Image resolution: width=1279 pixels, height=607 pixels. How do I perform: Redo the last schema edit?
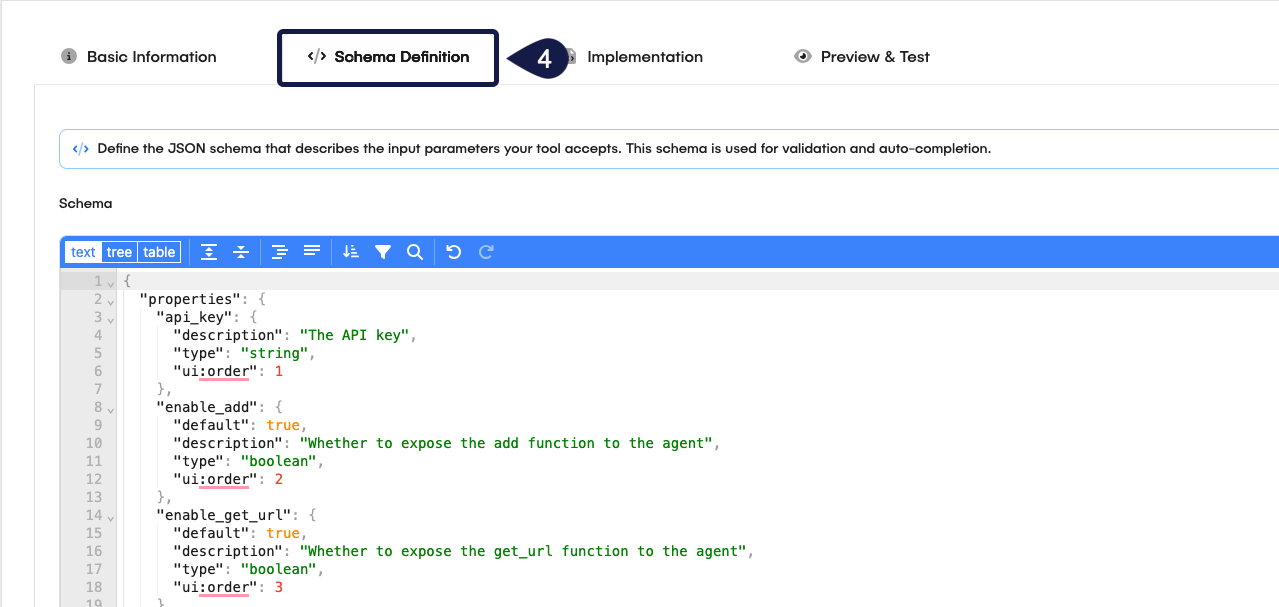(486, 251)
